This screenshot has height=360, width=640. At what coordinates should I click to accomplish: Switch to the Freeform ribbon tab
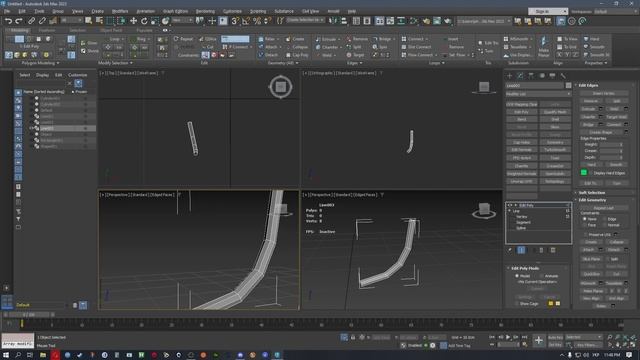(47, 30)
